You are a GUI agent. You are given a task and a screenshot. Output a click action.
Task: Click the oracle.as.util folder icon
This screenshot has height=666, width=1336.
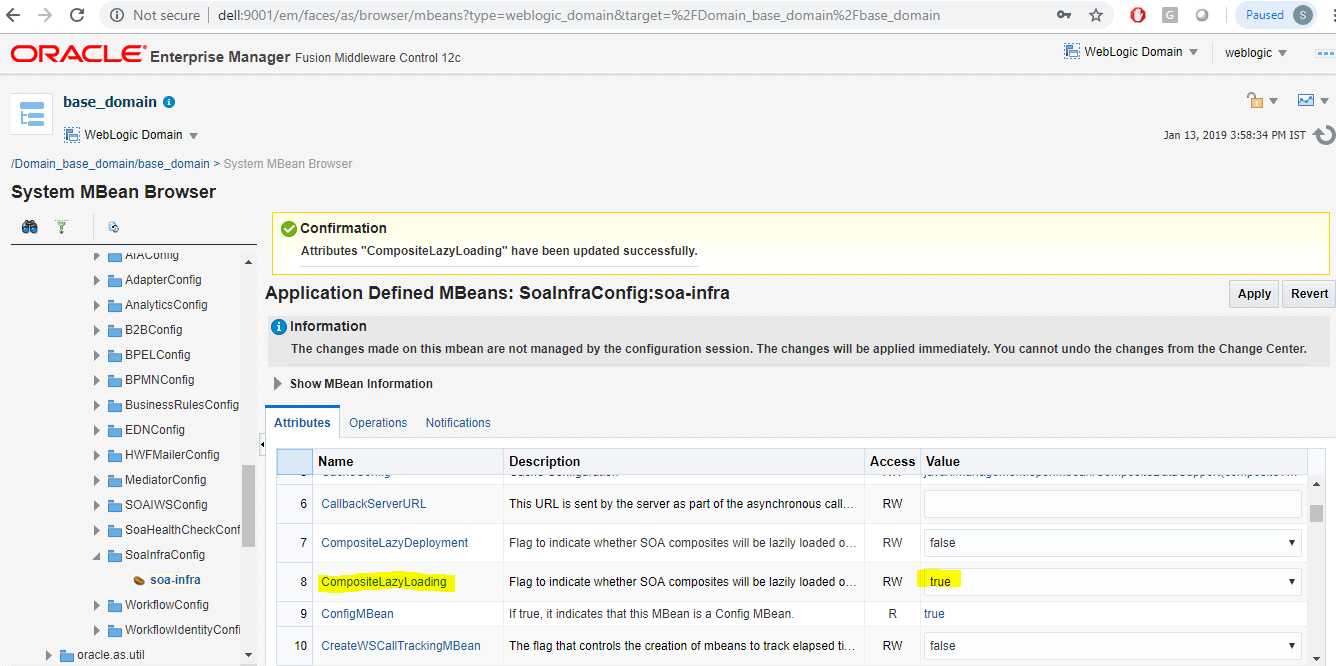[x=66, y=655]
